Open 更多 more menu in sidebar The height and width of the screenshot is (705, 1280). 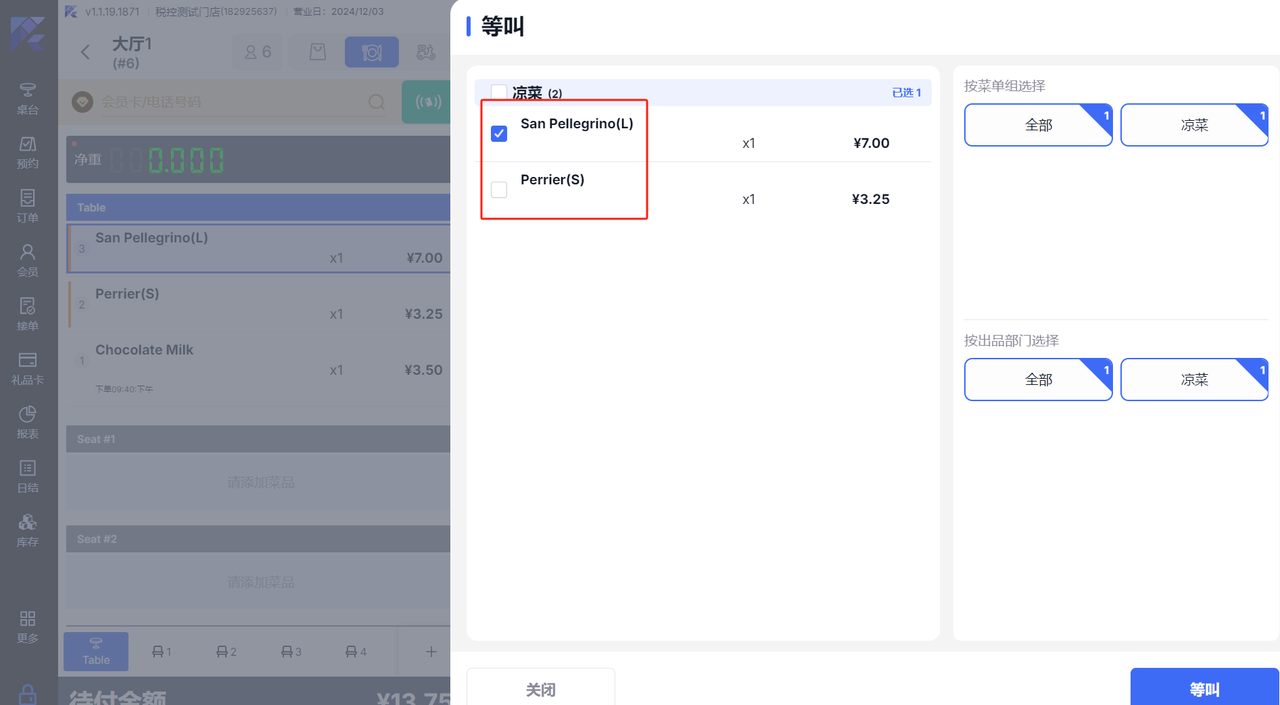tap(28, 626)
